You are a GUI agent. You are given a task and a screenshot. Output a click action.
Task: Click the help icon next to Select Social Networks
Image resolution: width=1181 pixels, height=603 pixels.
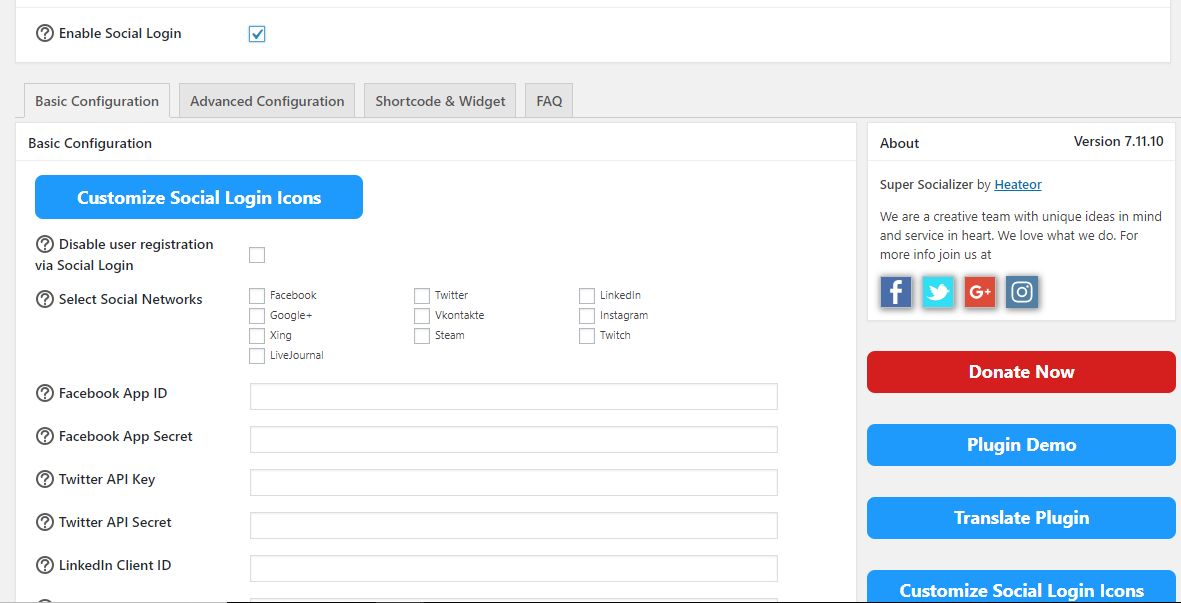[x=44, y=298]
